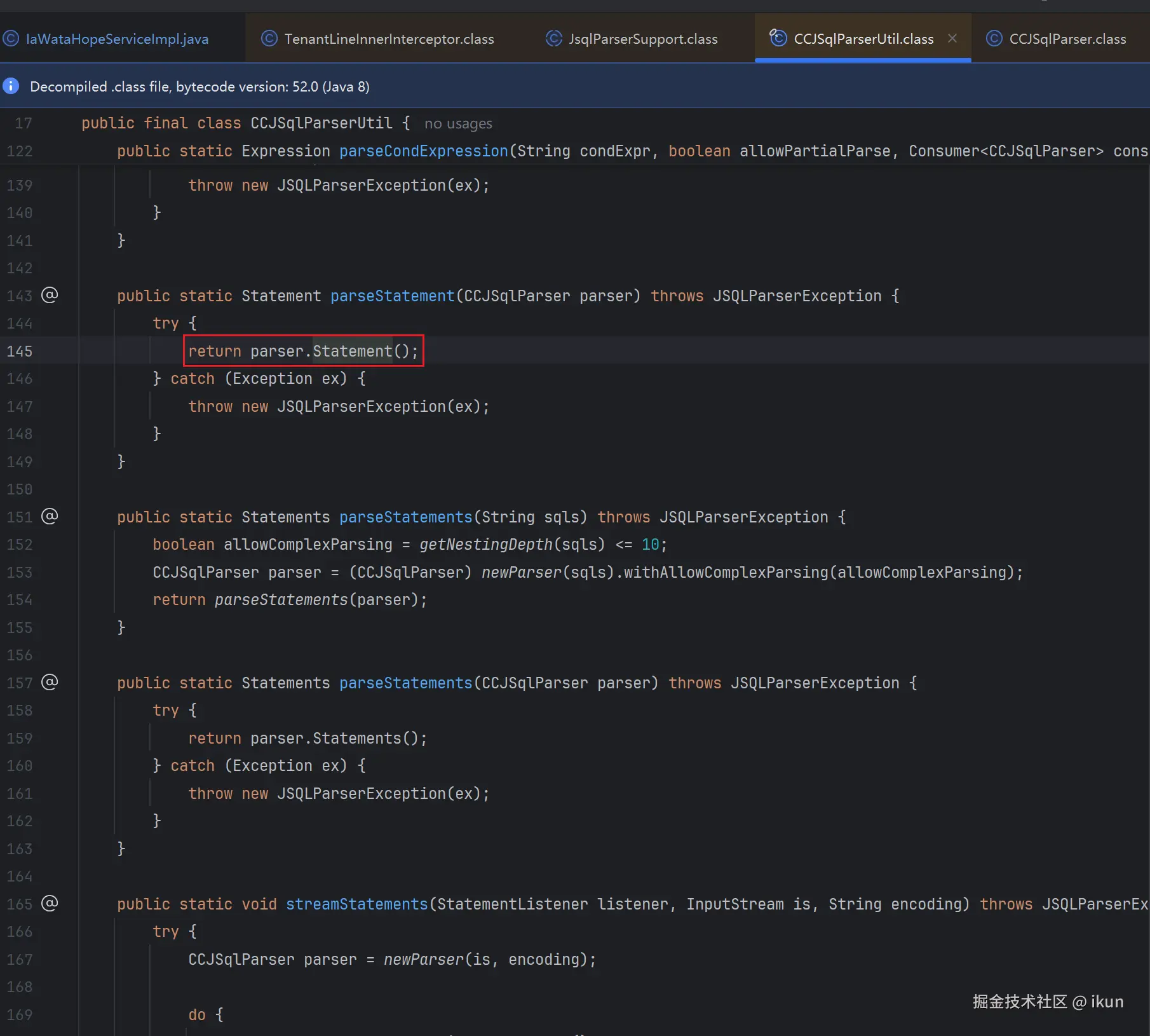This screenshot has width=1150, height=1036.
Task: Click the 'try' keyword on line 166
Action: point(166,931)
